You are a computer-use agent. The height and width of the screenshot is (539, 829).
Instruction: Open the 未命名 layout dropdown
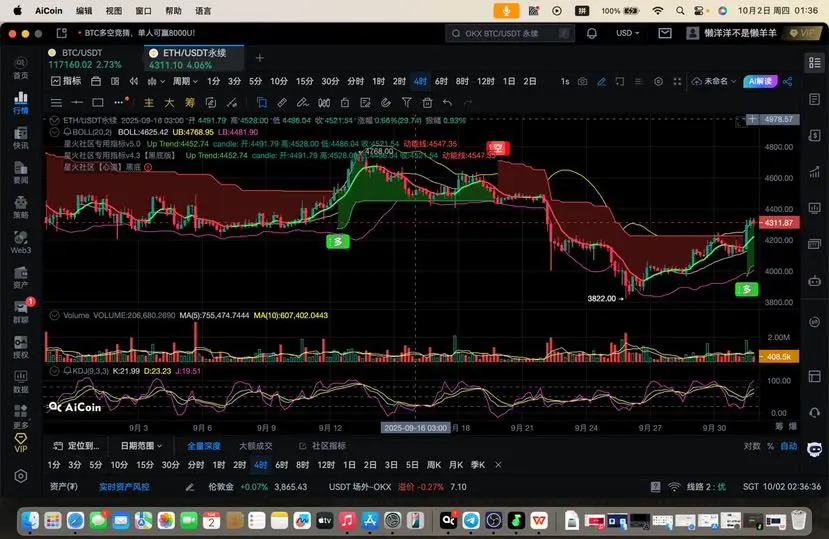(x=714, y=81)
